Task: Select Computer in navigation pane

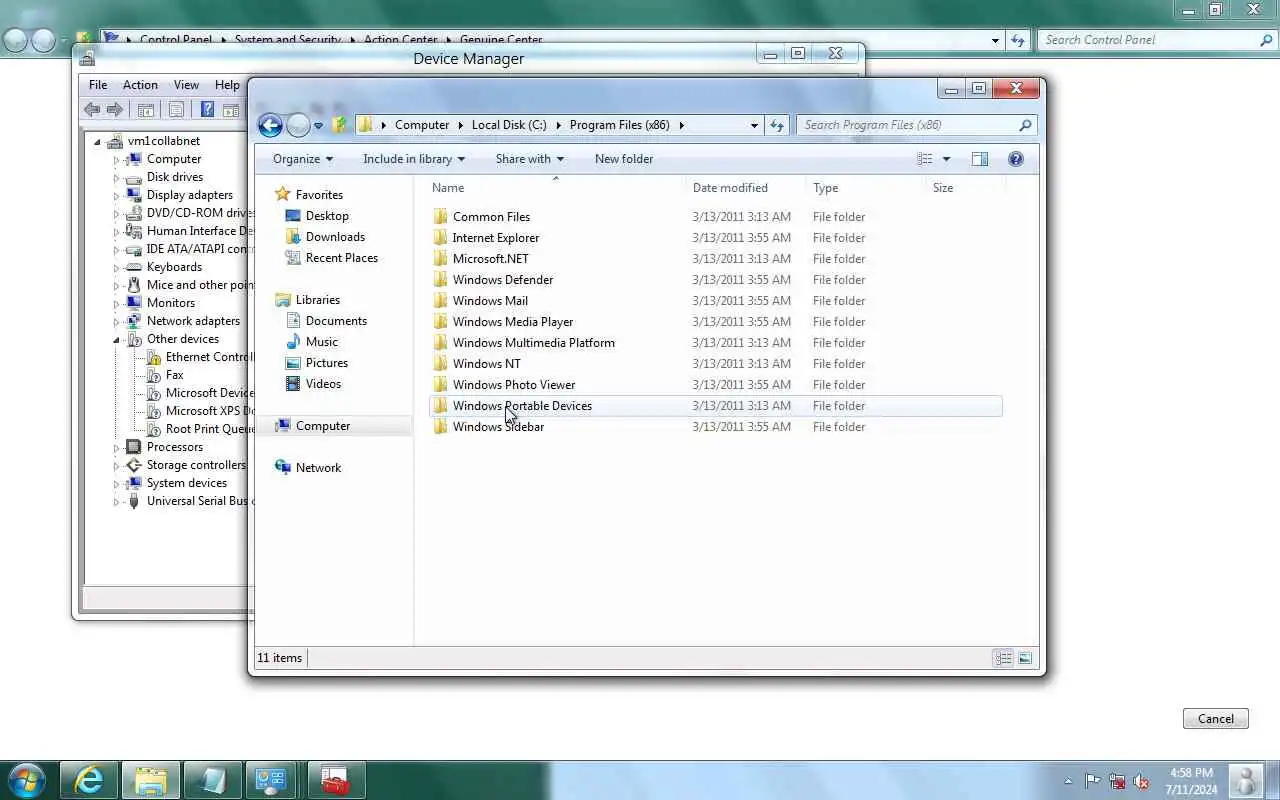Action: click(323, 426)
